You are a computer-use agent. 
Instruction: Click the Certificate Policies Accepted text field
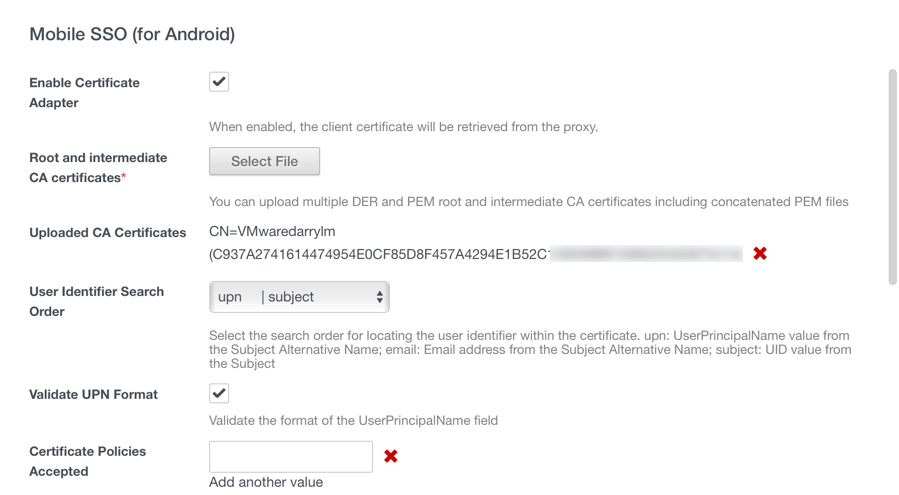pos(291,456)
